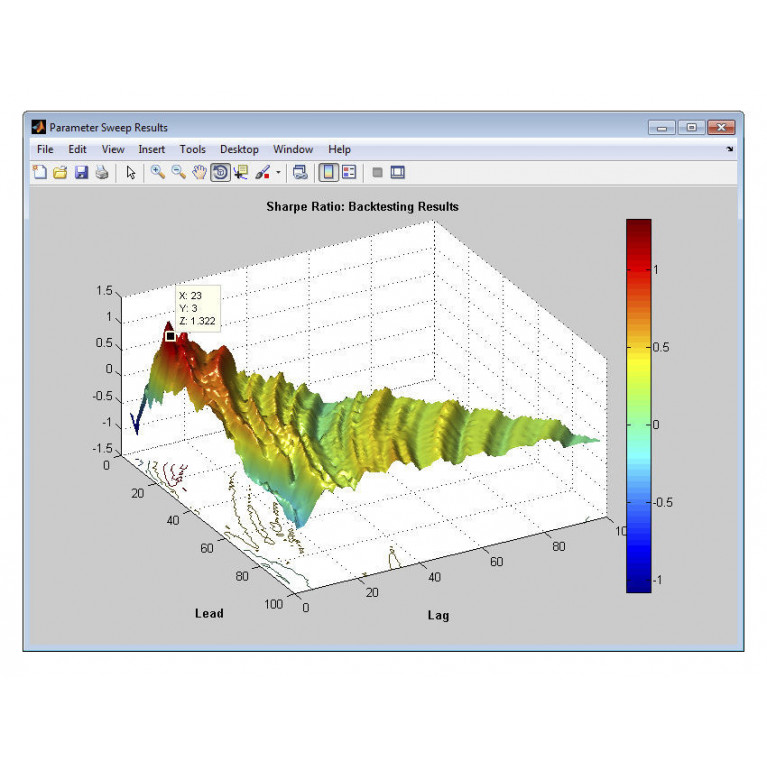
Task: Select the Zoom In magnifier tool
Action: click(x=158, y=172)
